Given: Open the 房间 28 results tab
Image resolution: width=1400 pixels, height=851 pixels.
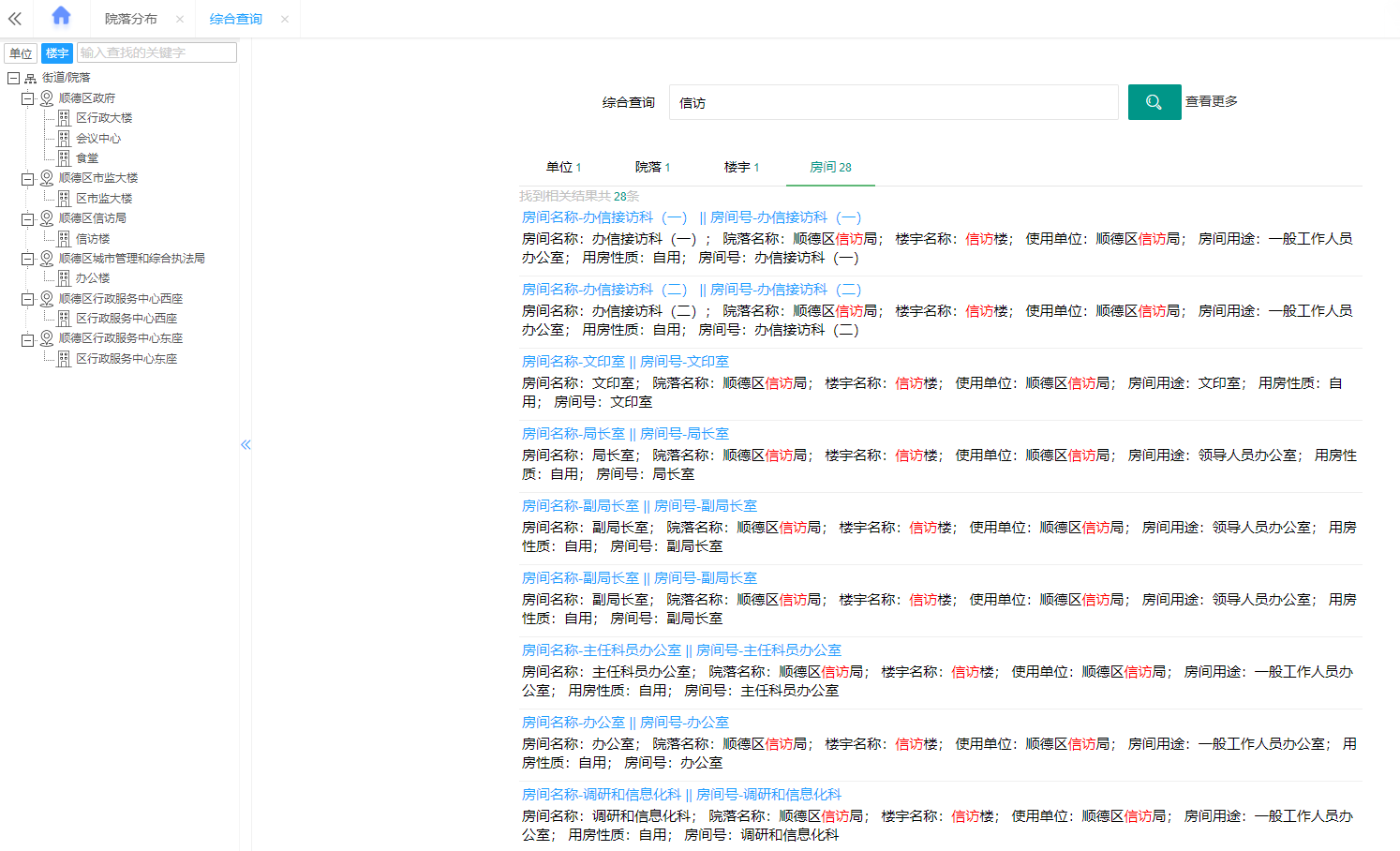Looking at the screenshot, I should pyautogui.click(x=831, y=167).
